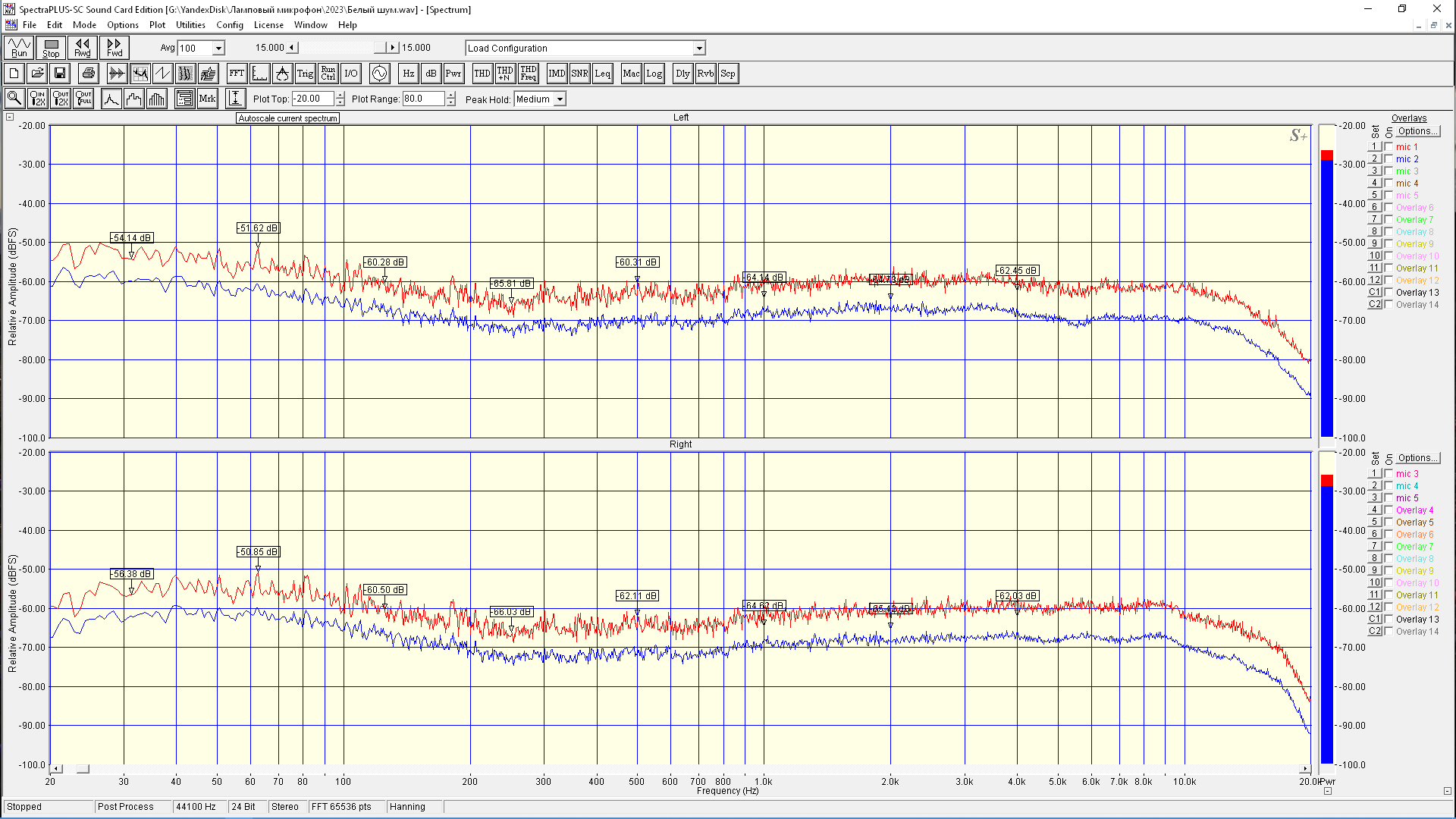Open the Avg count dropdown

coord(218,49)
